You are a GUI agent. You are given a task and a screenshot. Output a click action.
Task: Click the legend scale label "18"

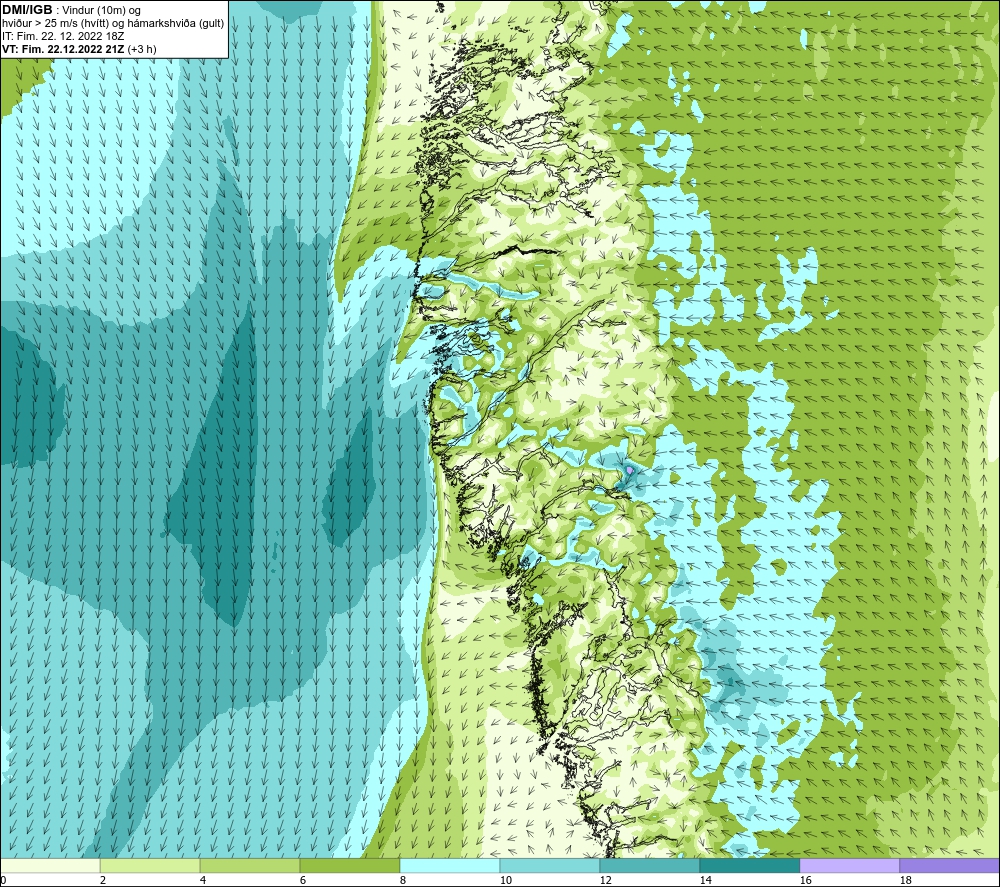click(x=905, y=880)
